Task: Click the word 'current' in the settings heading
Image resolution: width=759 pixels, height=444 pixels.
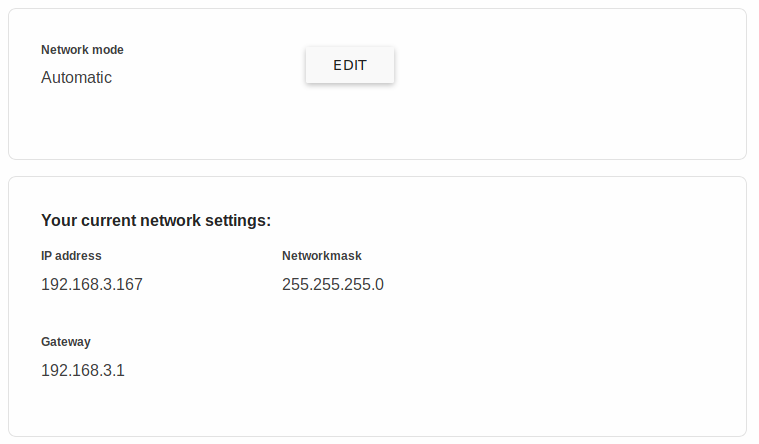Action: coord(108,220)
